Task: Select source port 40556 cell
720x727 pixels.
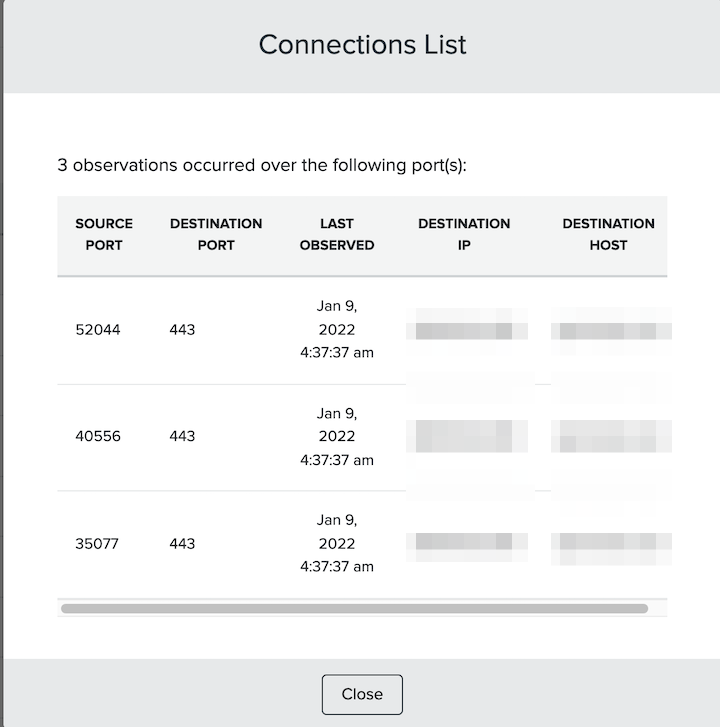Action: [x=98, y=436]
